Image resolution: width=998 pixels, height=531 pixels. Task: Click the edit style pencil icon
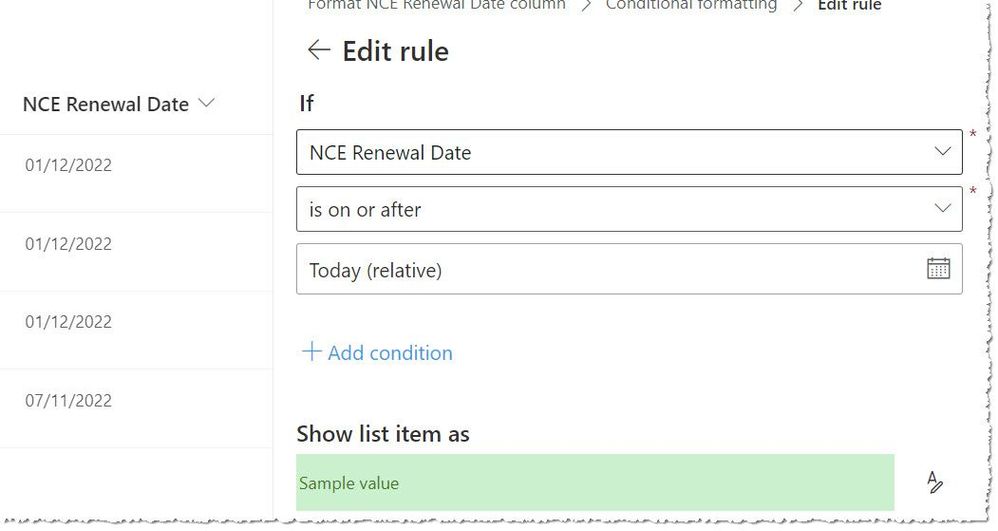[x=935, y=483]
